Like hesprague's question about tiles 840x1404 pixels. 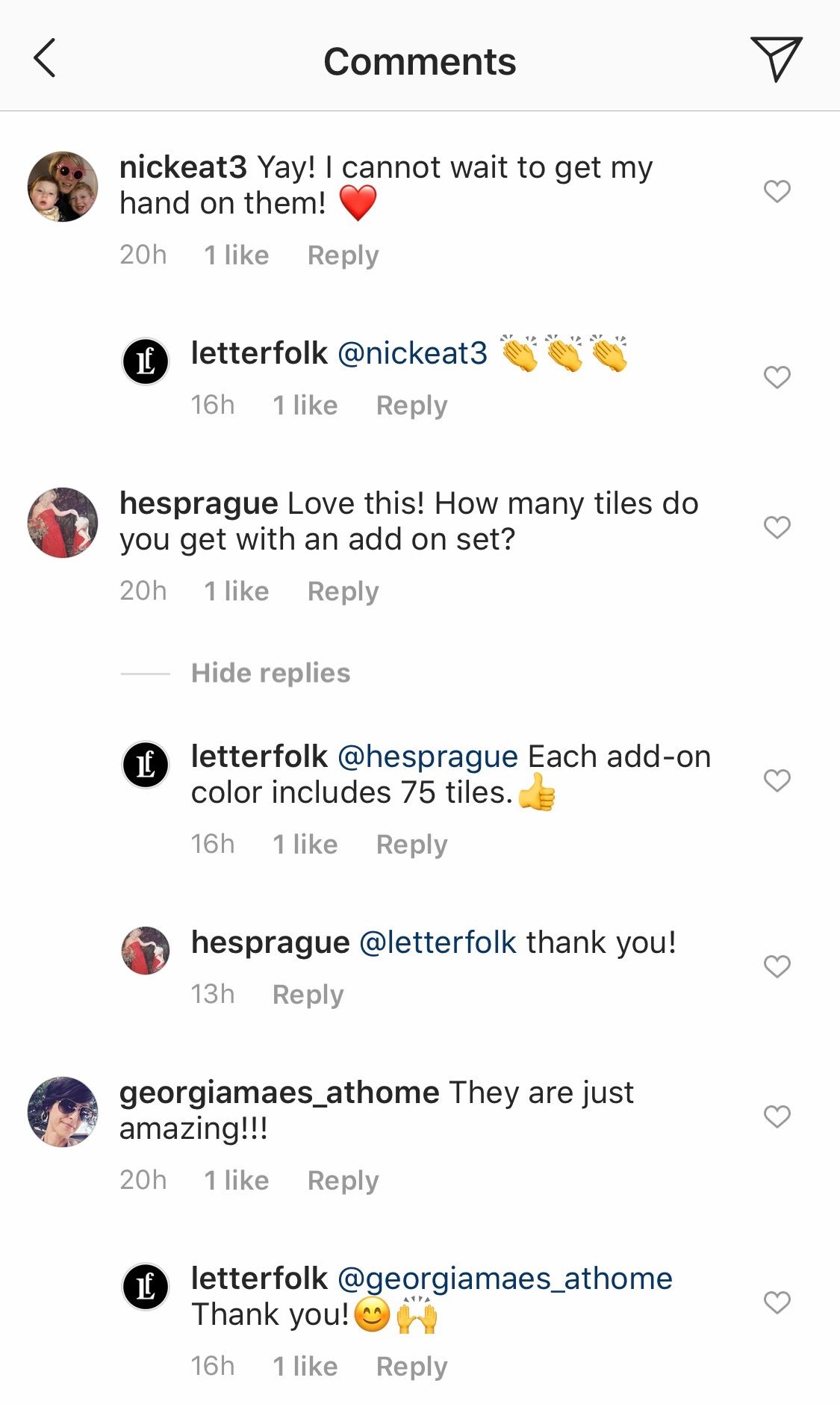coord(777,527)
